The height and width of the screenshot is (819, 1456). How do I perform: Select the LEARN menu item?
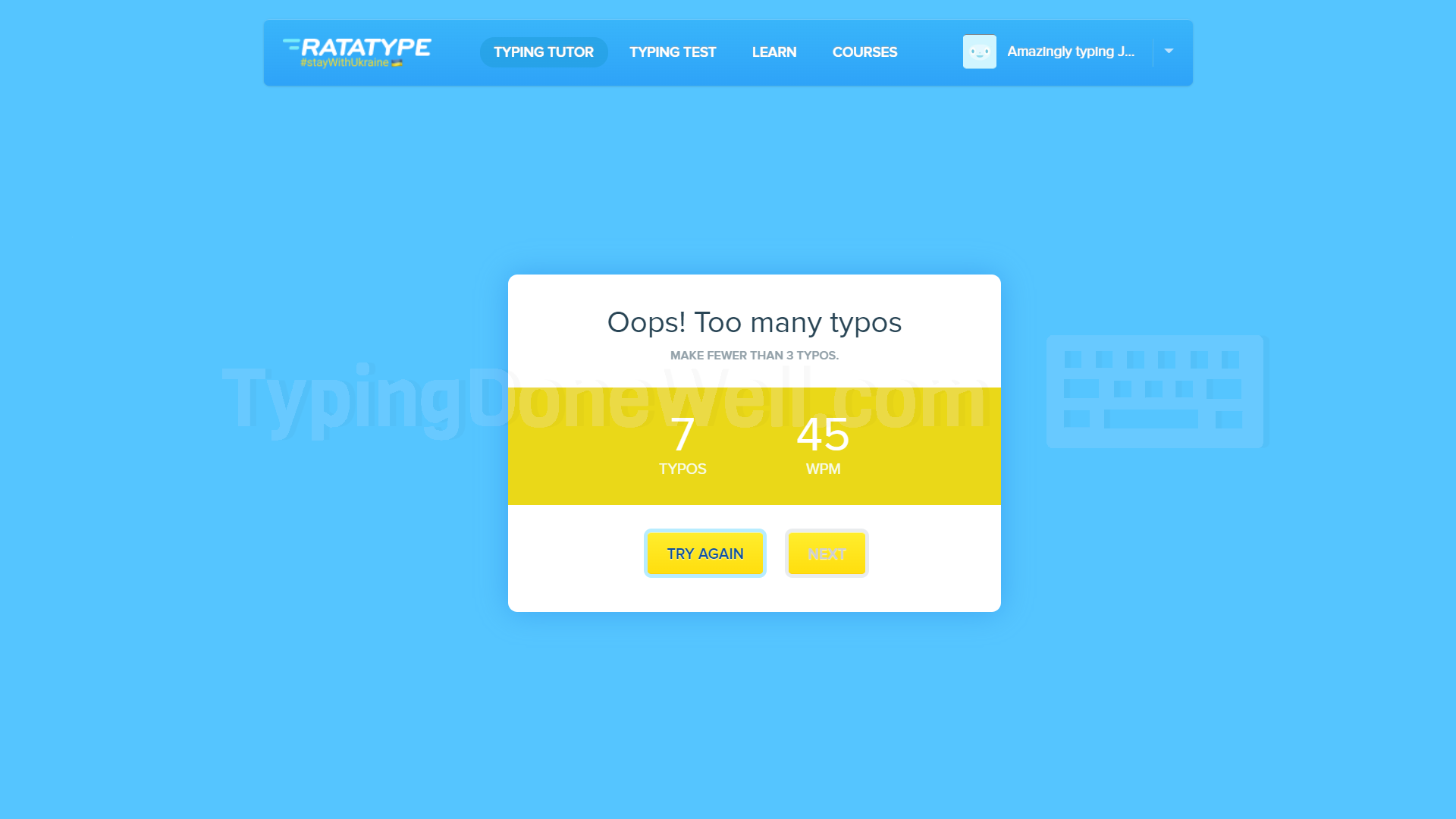pos(773,52)
